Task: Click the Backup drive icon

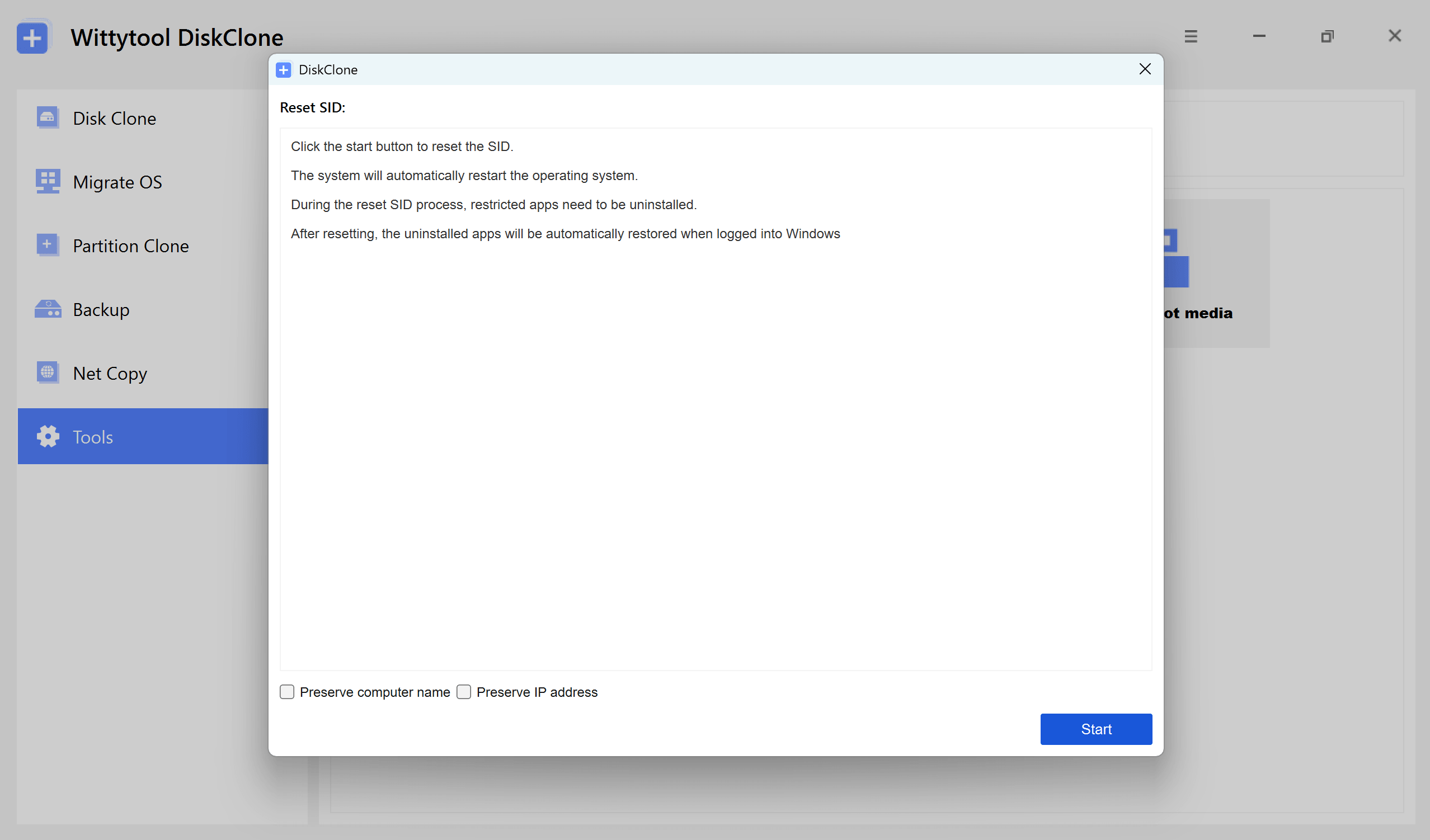Action: pos(48,309)
